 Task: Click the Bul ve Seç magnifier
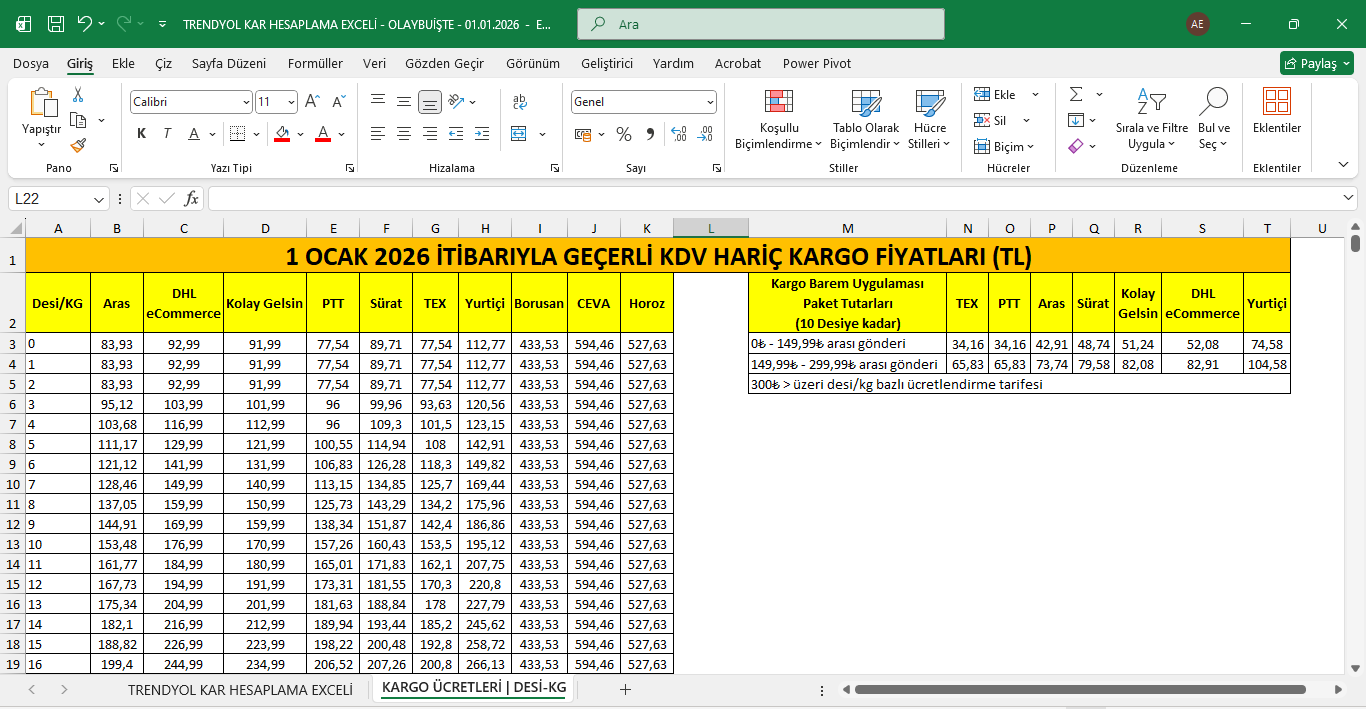(x=1213, y=120)
